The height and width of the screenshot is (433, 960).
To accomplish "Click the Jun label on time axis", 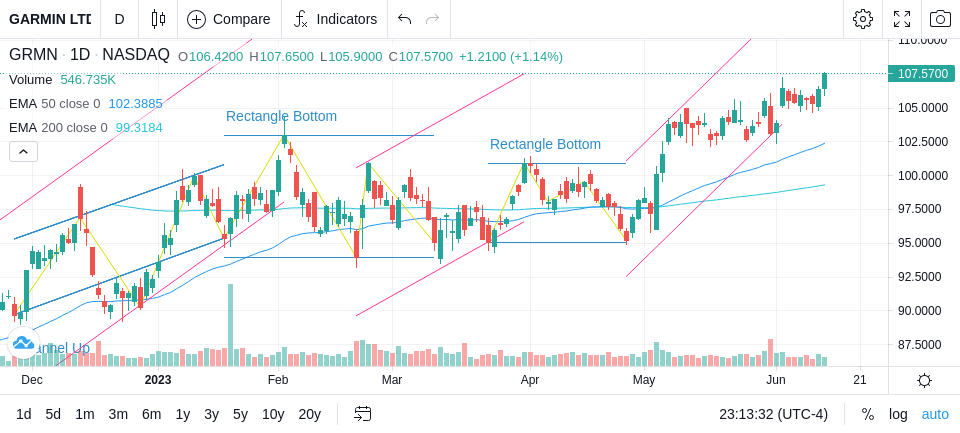I will (x=776, y=380).
